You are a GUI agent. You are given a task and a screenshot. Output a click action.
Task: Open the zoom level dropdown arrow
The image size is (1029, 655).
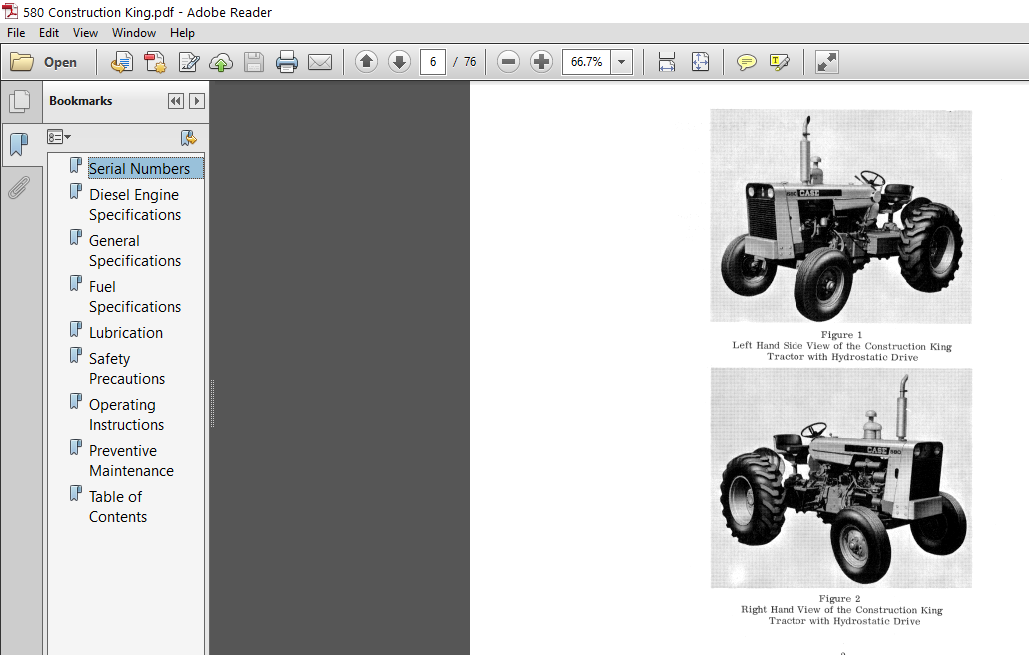pyautogui.click(x=621, y=62)
